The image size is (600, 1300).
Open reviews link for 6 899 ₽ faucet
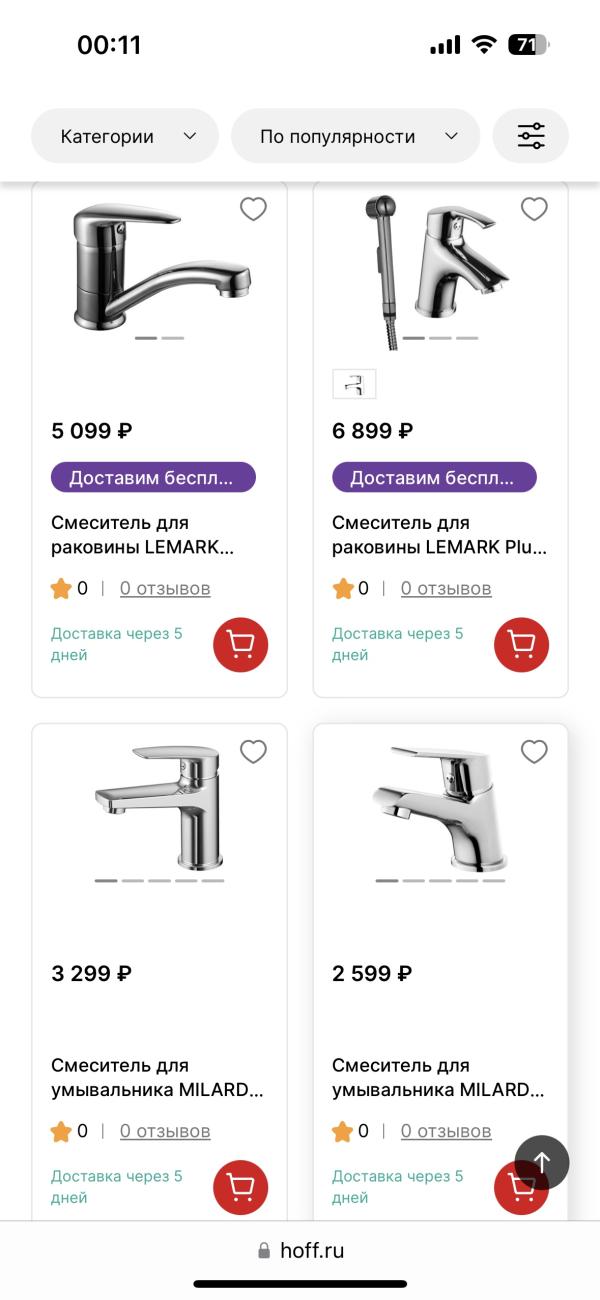446,589
